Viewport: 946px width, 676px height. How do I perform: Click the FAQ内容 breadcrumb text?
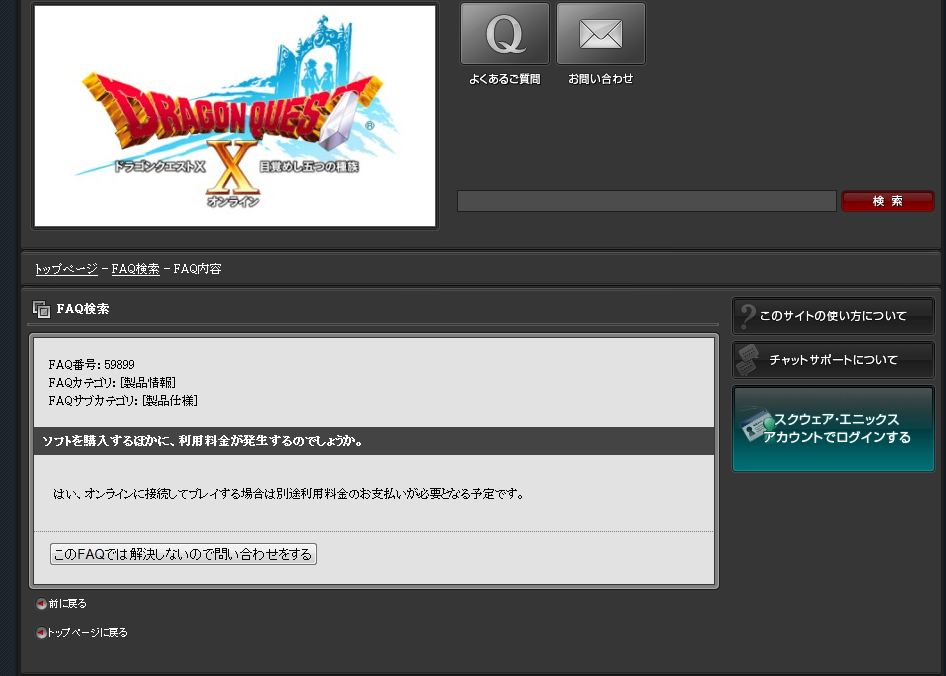(197, 269)
